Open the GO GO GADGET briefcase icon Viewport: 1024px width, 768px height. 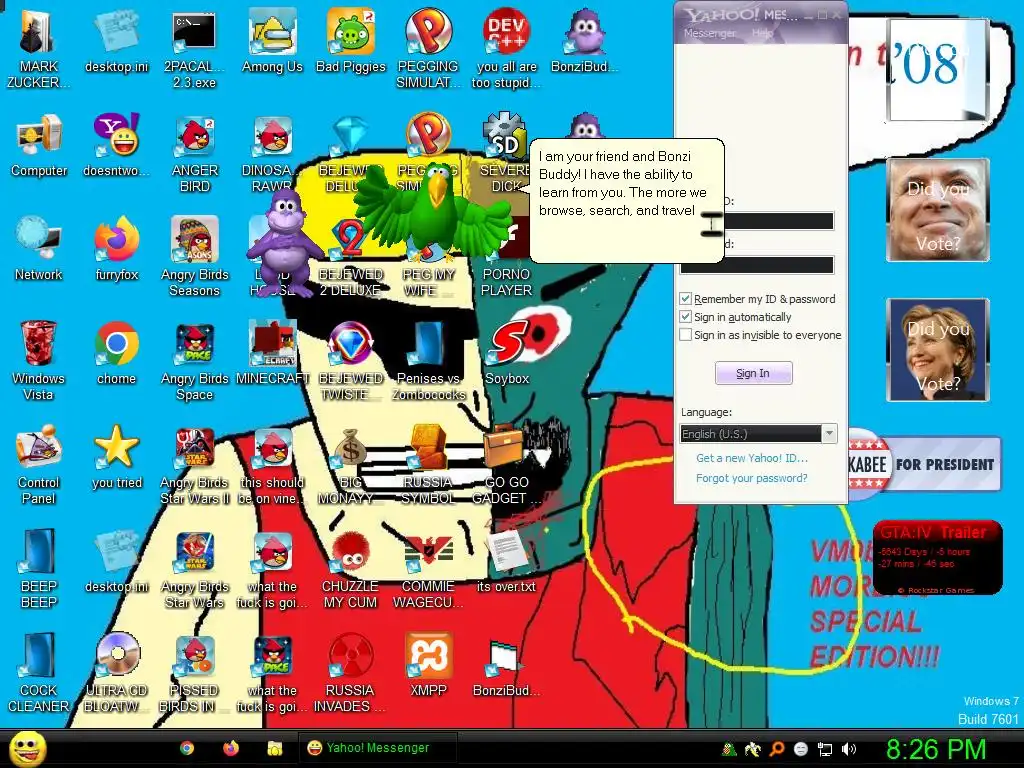507,464
